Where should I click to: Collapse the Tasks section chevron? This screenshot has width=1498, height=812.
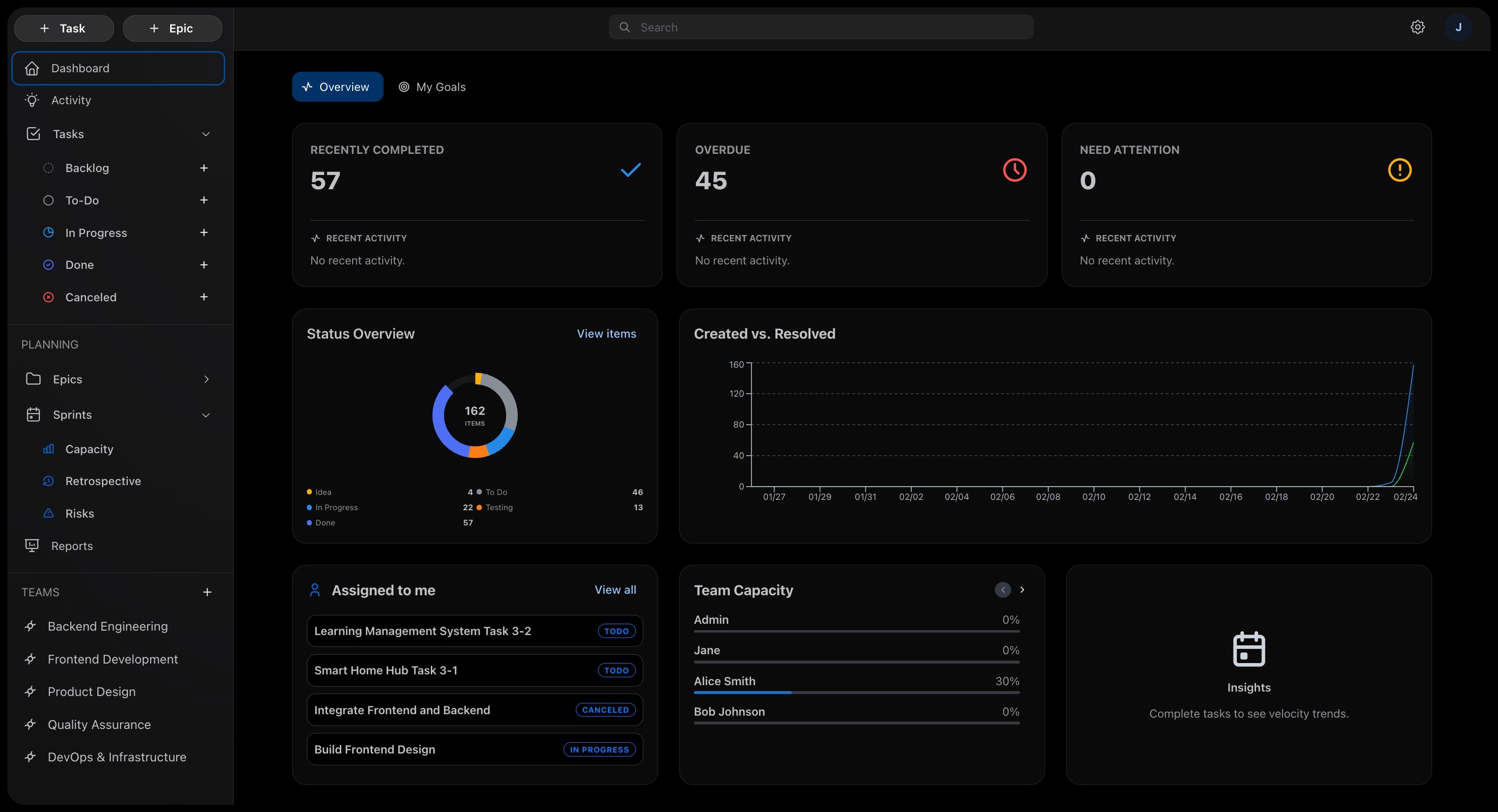tap(205, 134)
